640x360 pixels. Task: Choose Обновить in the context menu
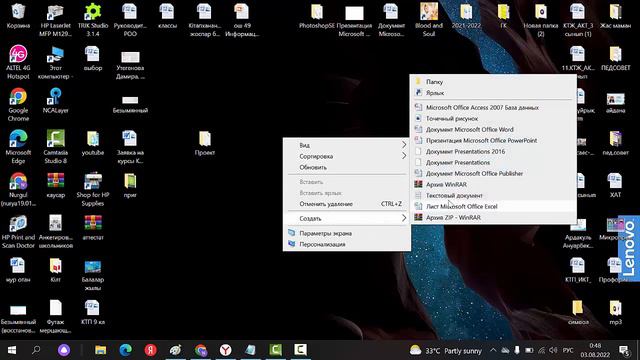(347, 167)
